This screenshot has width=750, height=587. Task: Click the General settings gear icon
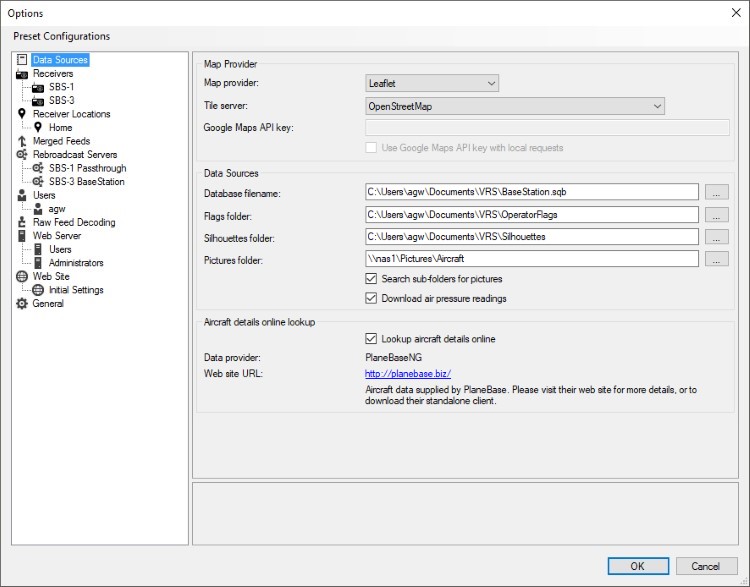coord(22,304)
